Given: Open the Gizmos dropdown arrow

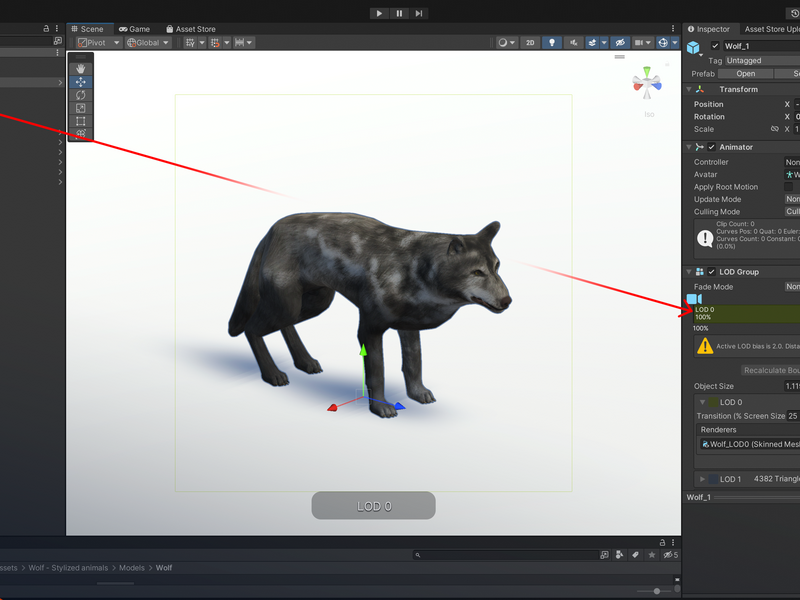Looking at the screenshot, I should [675, 43].
